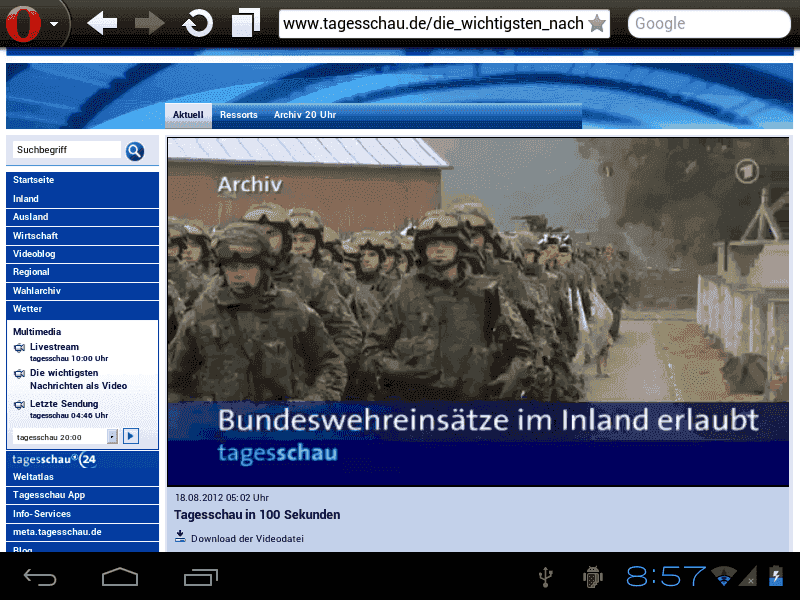Open Die wichtigsten Nachrichten als Video
The width and height of the screenshot is (800, 600).
coord(79,379)
